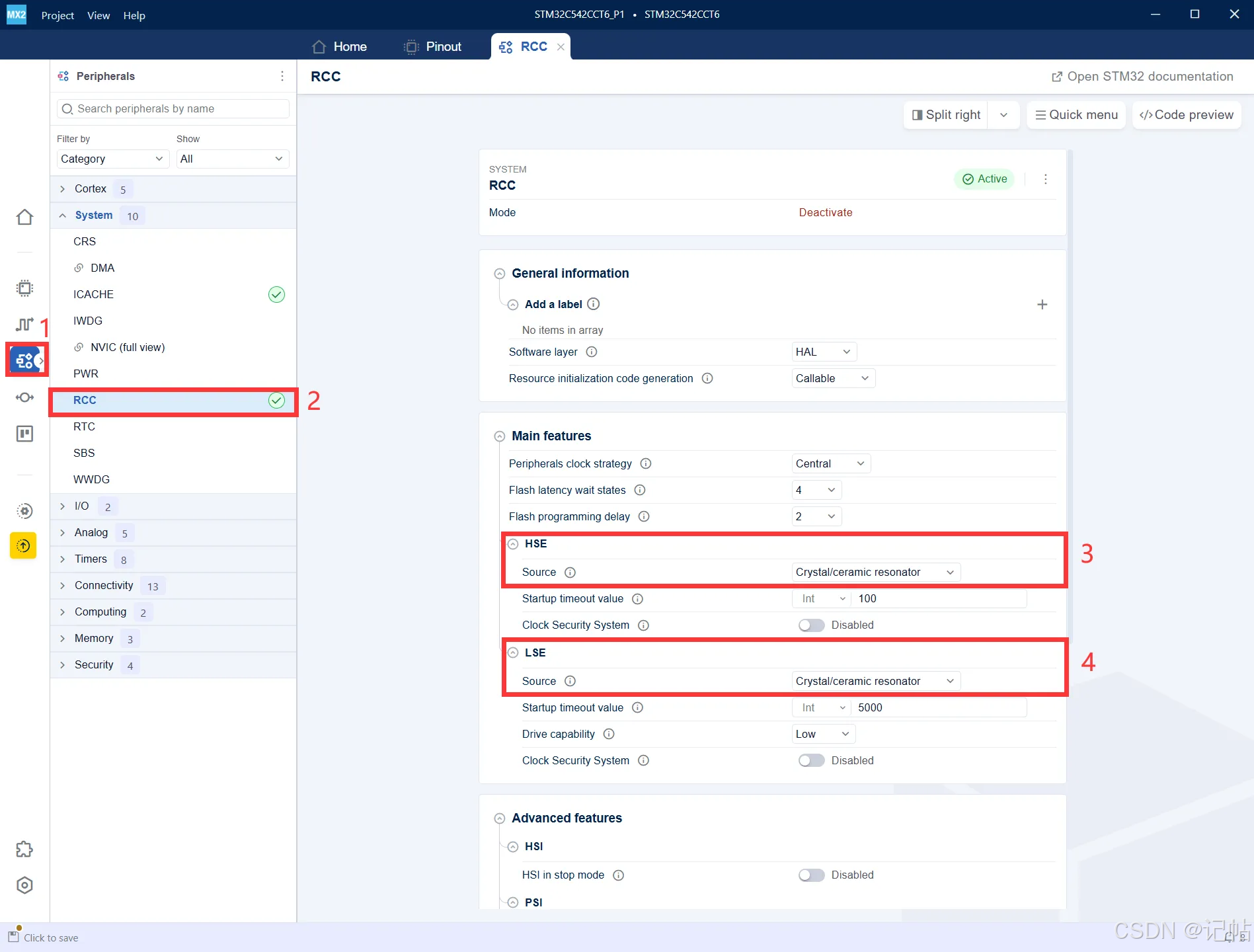Open the Project menu
The image size is (1254, 952).
point(58,15)
